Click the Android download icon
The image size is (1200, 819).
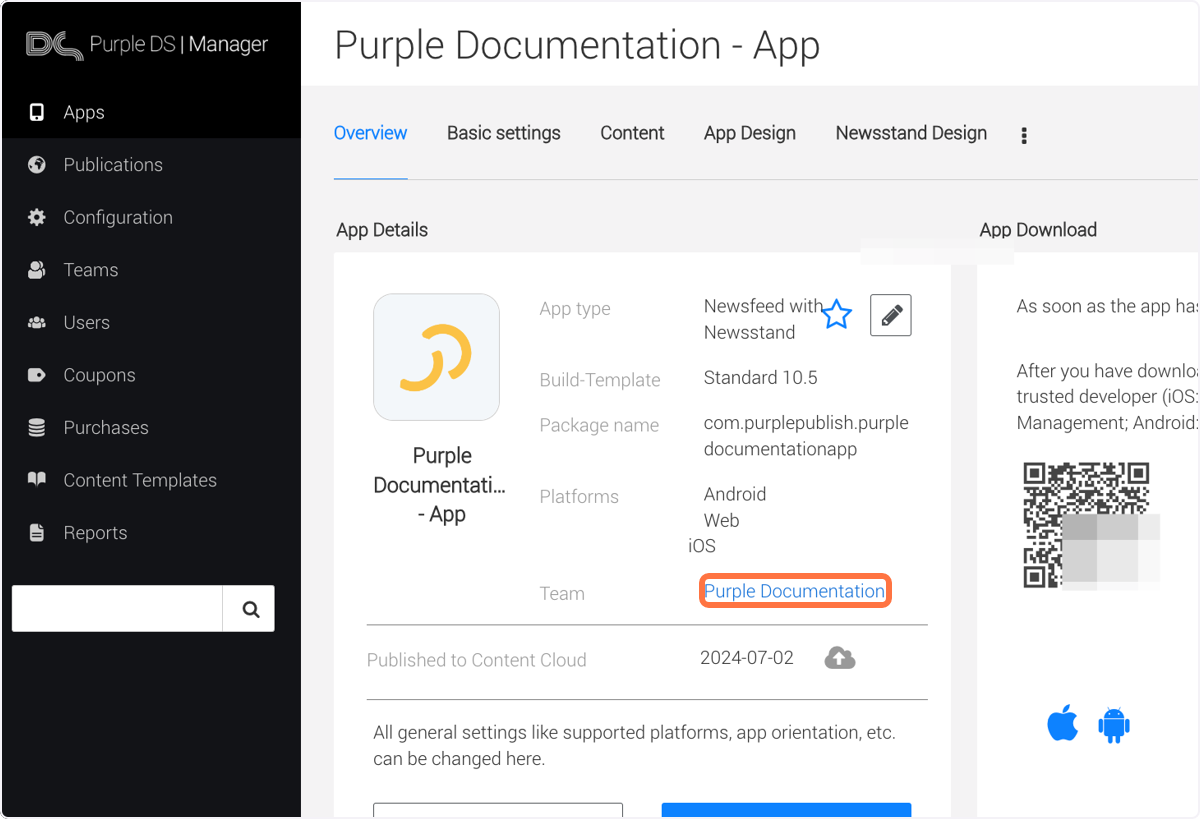point(1113,724)
